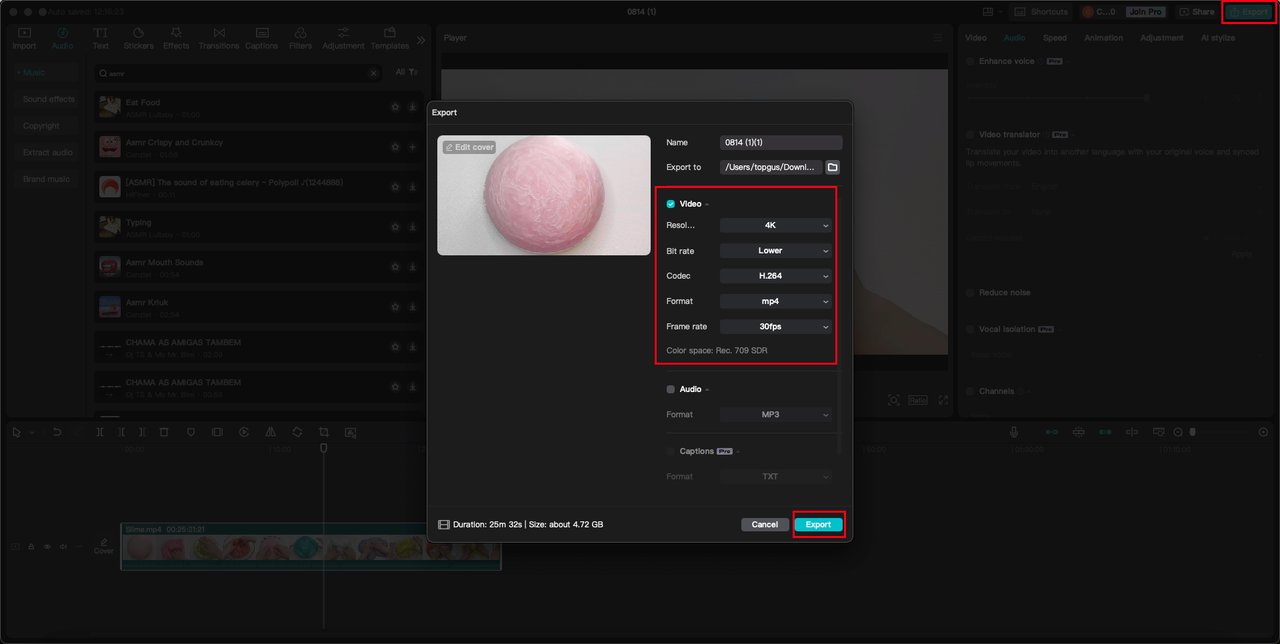Click the player Ratio button
The height and width of the screenshot is (644, 1280).
click(x=918, y=400)
